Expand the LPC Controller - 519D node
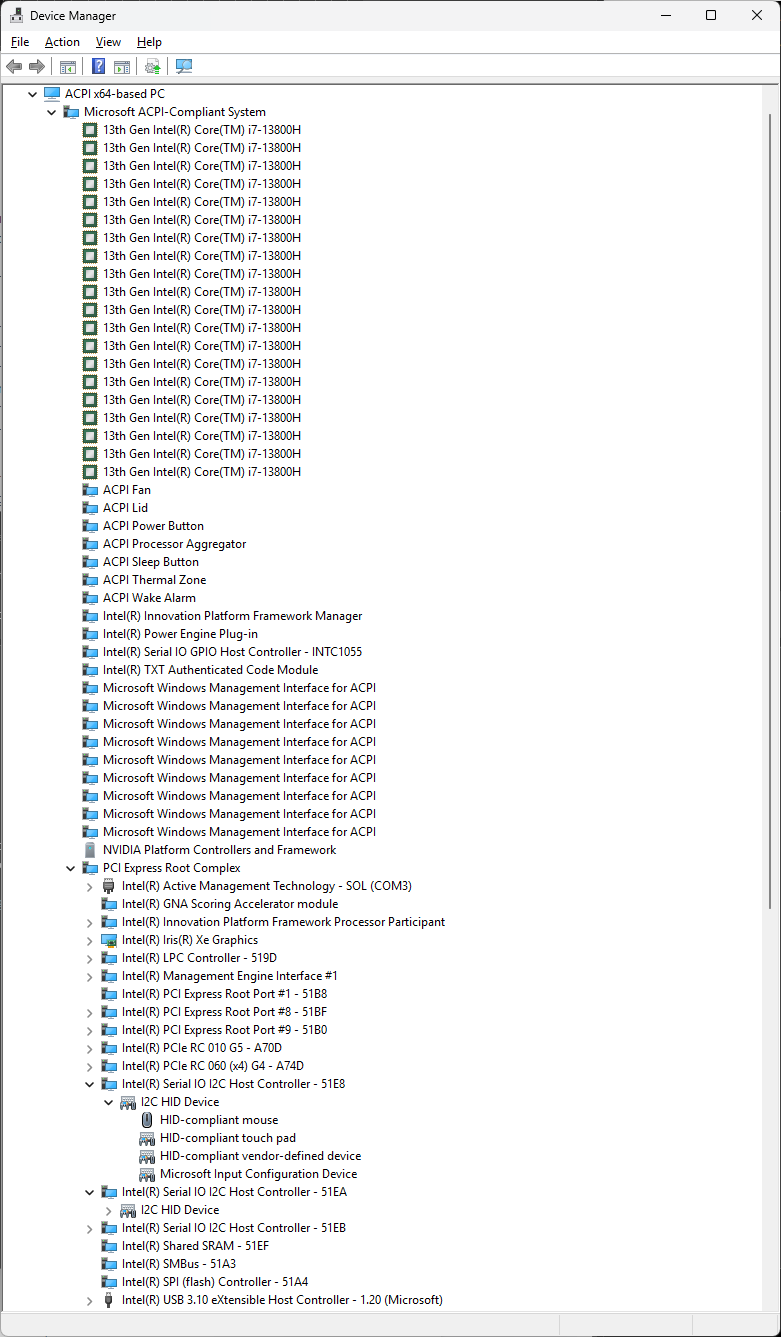The width and height of the screenshot is (781, 1337). [89, 958]
